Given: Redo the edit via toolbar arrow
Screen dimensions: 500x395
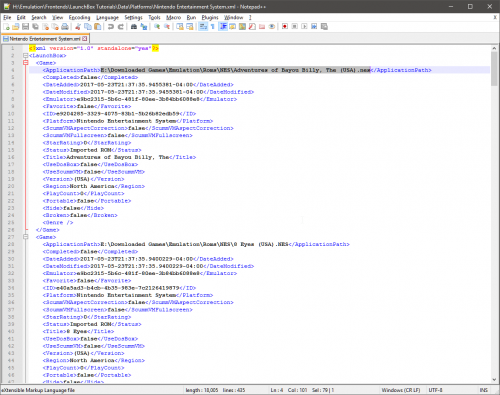Looking at the screenshot, I should [121, 27].
